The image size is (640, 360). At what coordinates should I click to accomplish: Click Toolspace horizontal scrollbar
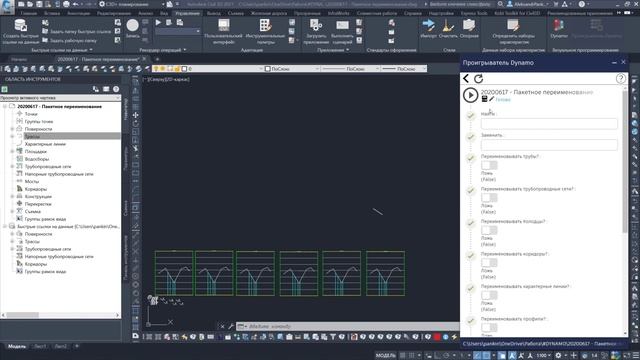(60, 315)
